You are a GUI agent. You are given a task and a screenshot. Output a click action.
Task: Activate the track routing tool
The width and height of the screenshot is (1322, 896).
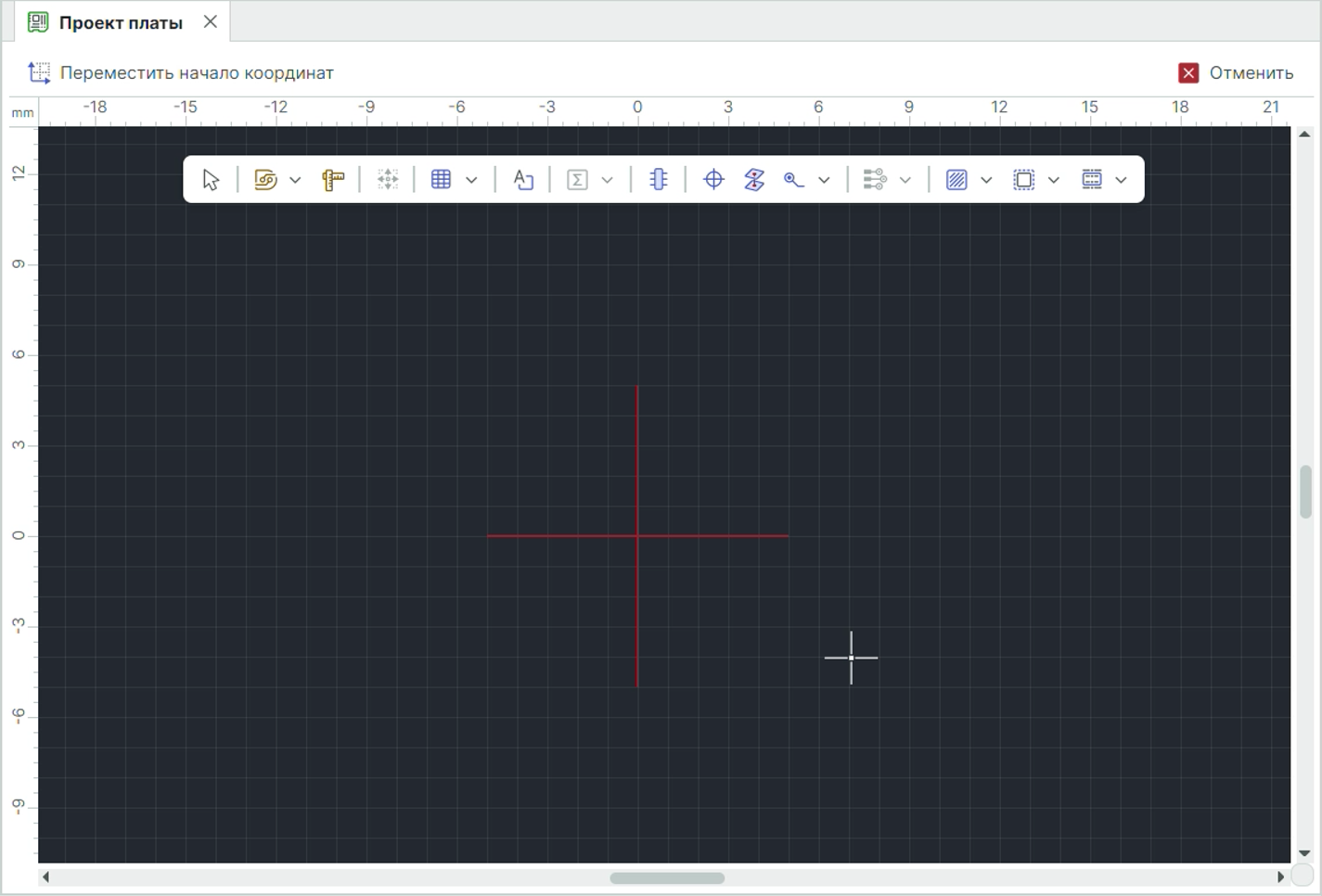coord(265,180)
